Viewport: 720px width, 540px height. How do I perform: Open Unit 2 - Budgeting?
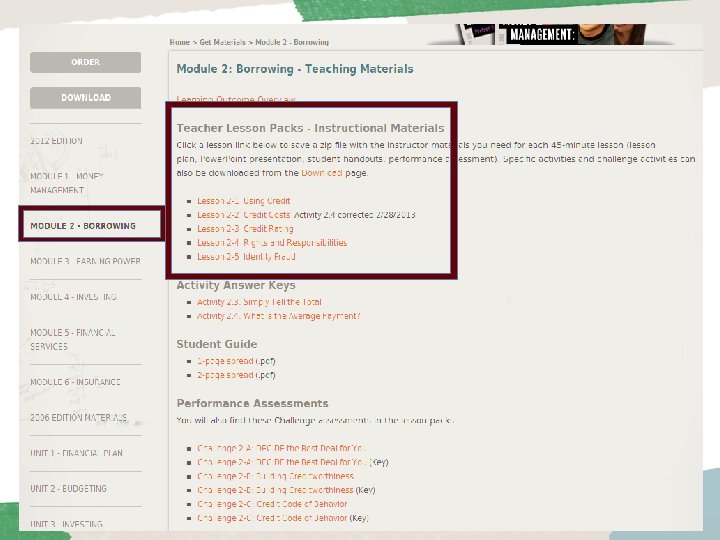click(x=68, y=489)
